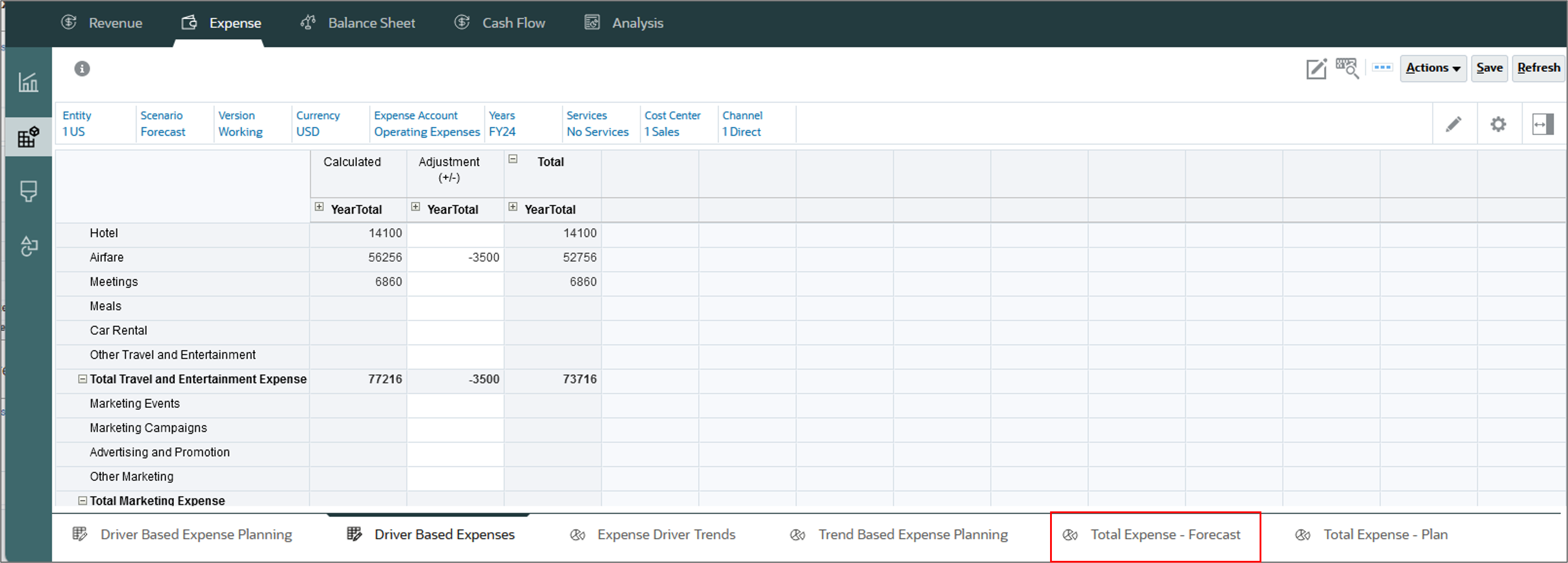Click the three-dots more options icon

click(x=1382, y=67)
